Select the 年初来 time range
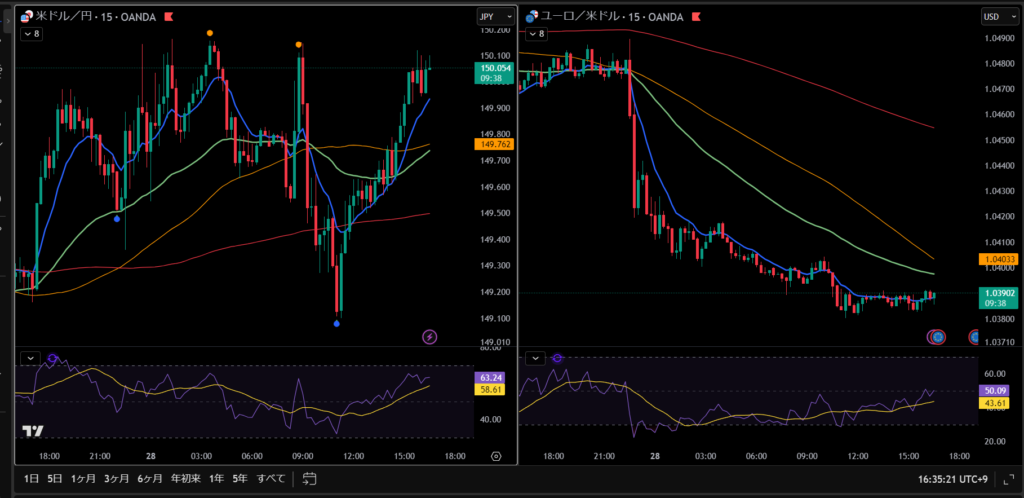The height and width of the screenshot is (498, 1024). click(x=186, y=478)
